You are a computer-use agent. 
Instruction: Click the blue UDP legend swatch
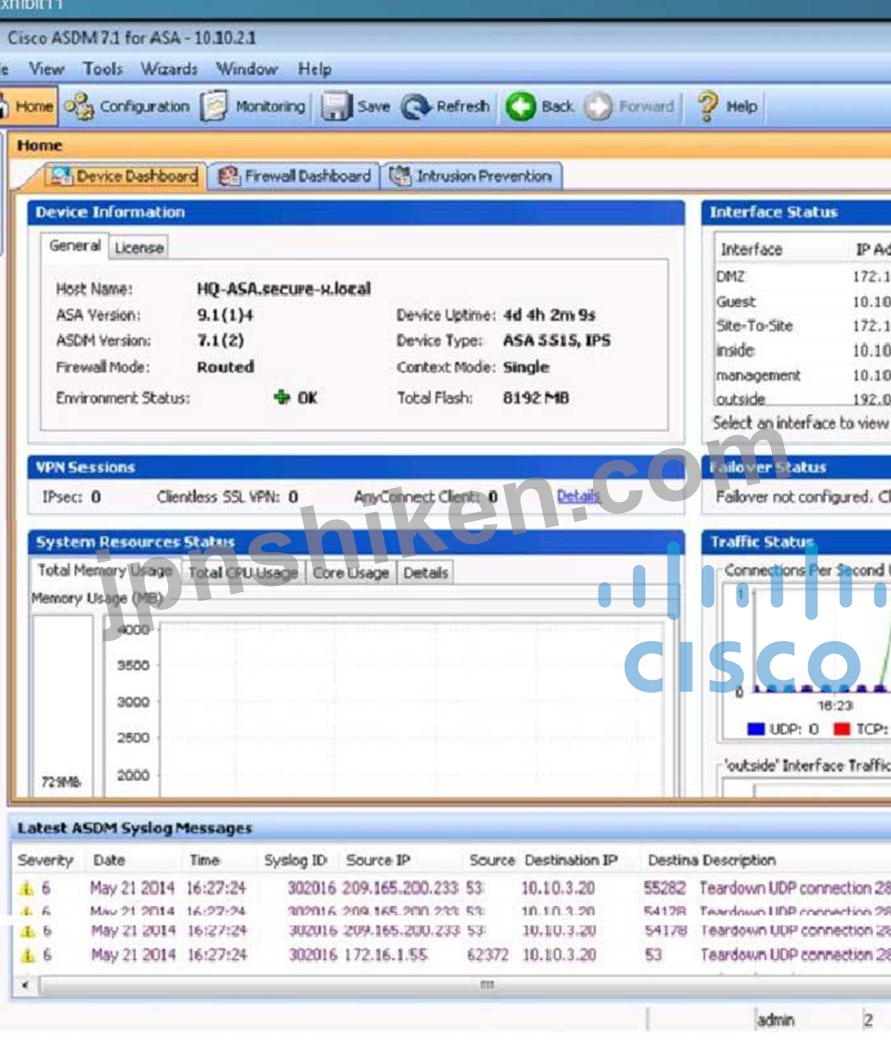pyautogui.click(x=756, y=729)
